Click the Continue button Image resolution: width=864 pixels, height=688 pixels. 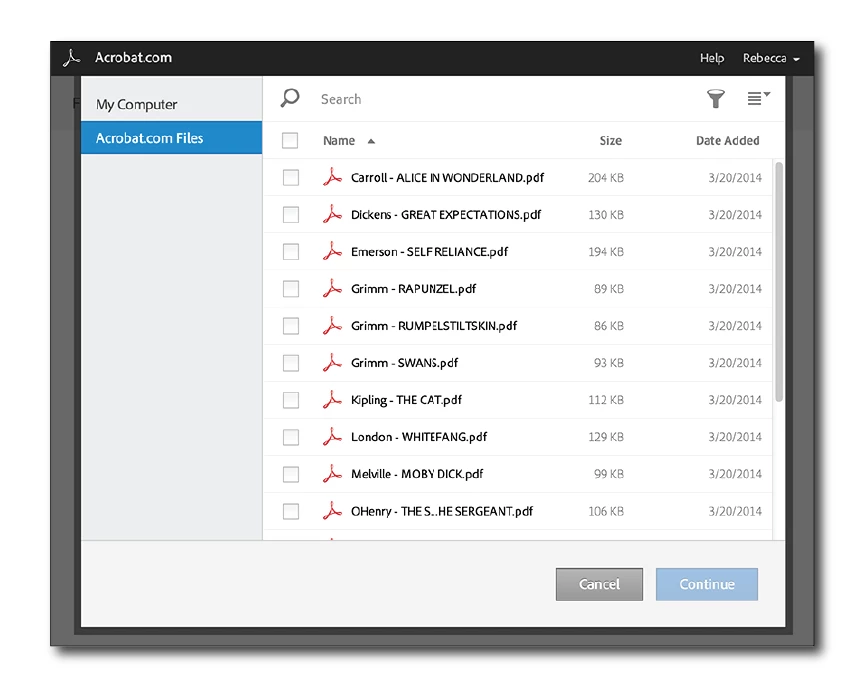coord(706,584)
